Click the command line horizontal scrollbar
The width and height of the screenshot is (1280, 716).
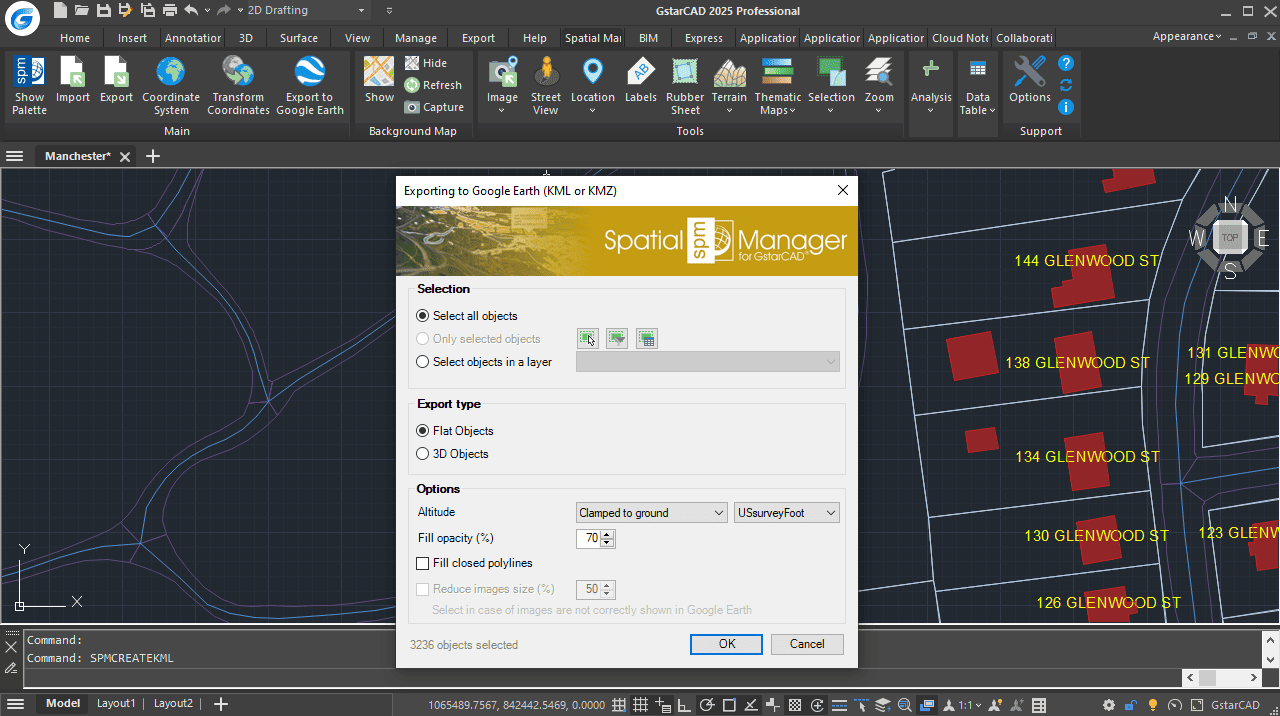[x=1220, y=678]
